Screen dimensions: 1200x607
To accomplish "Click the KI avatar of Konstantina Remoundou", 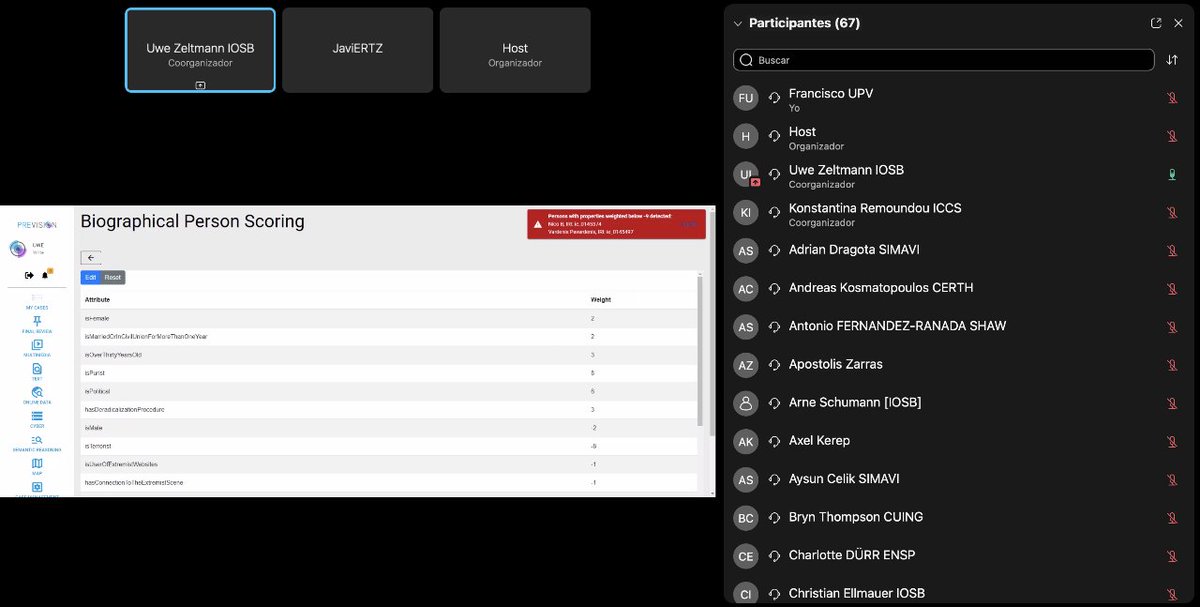I will point(745,213).
